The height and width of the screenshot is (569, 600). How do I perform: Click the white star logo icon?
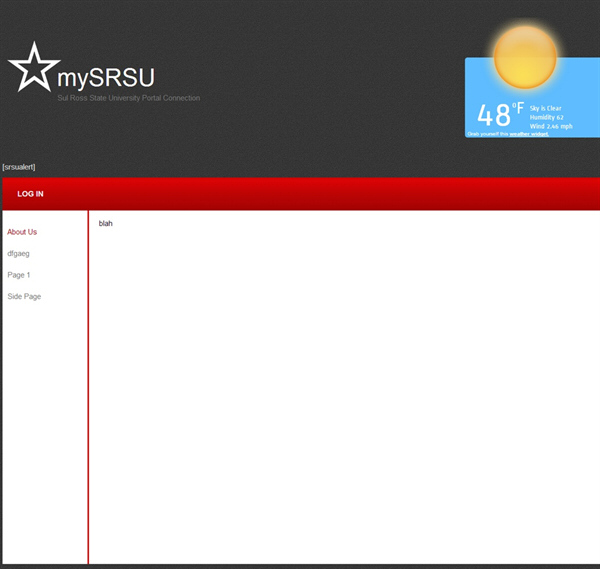[x=33, y=68]
